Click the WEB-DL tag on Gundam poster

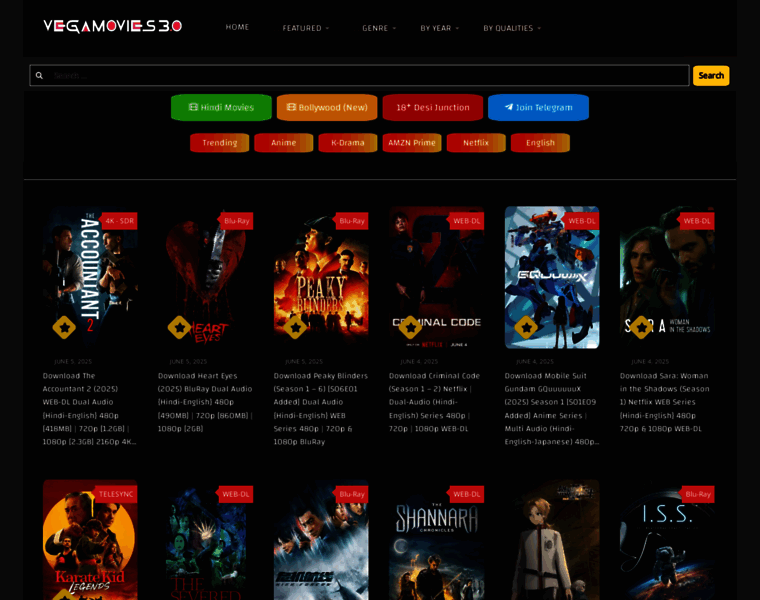[x=582, y=221]
